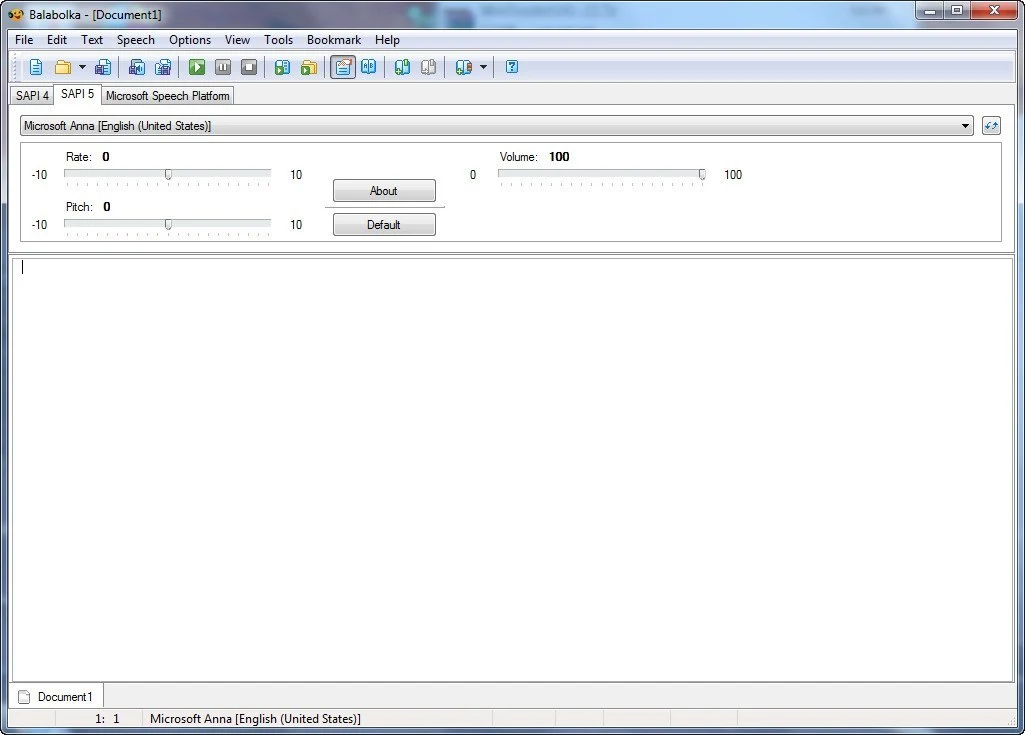Close the Balabolka window
This screenshot has height=735, width=1025.
(994, 10)
